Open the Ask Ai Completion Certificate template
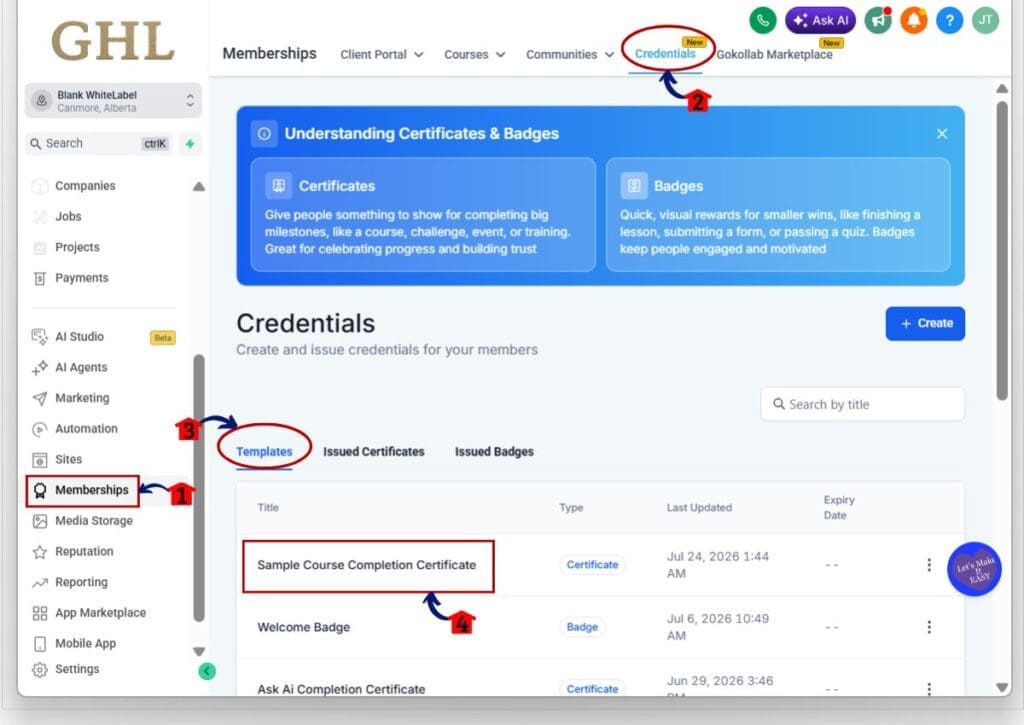 point(341,689)
